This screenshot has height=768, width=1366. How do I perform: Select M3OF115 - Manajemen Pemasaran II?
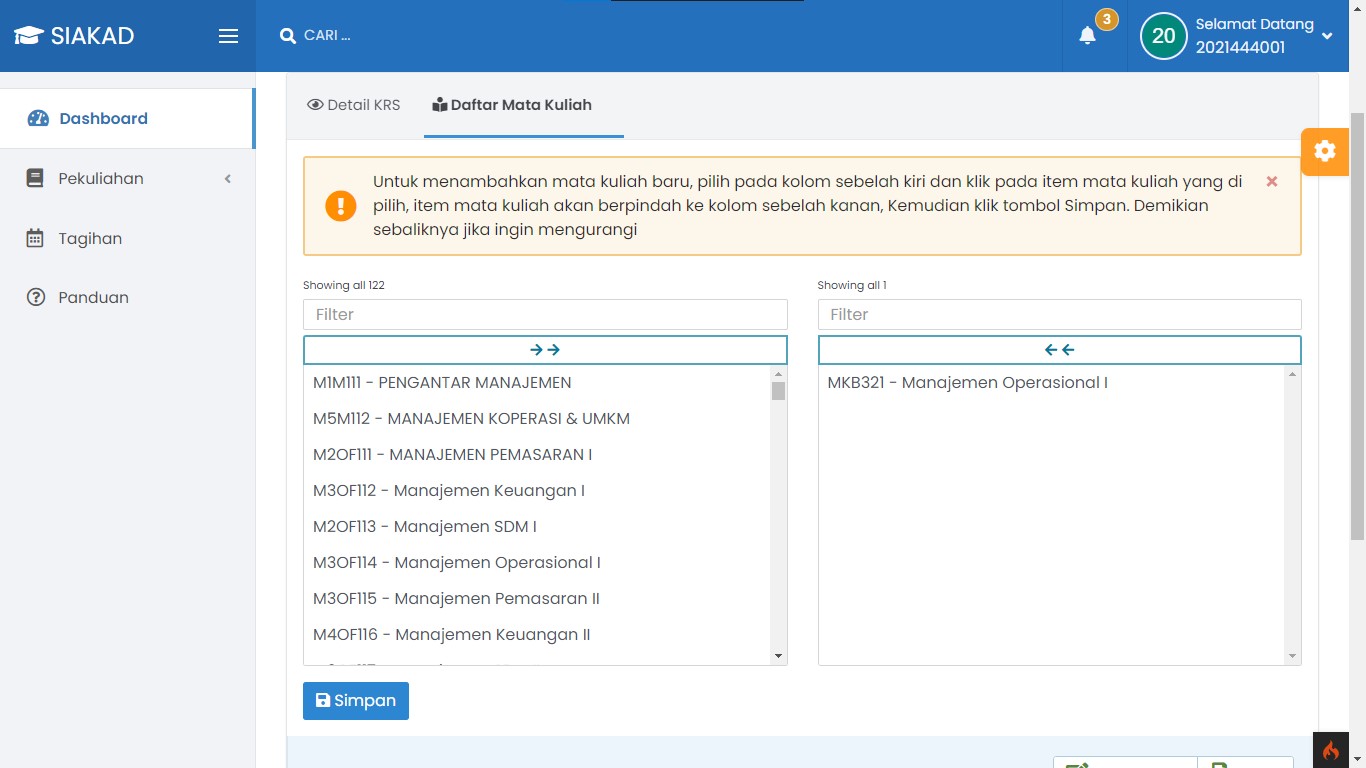537,599
